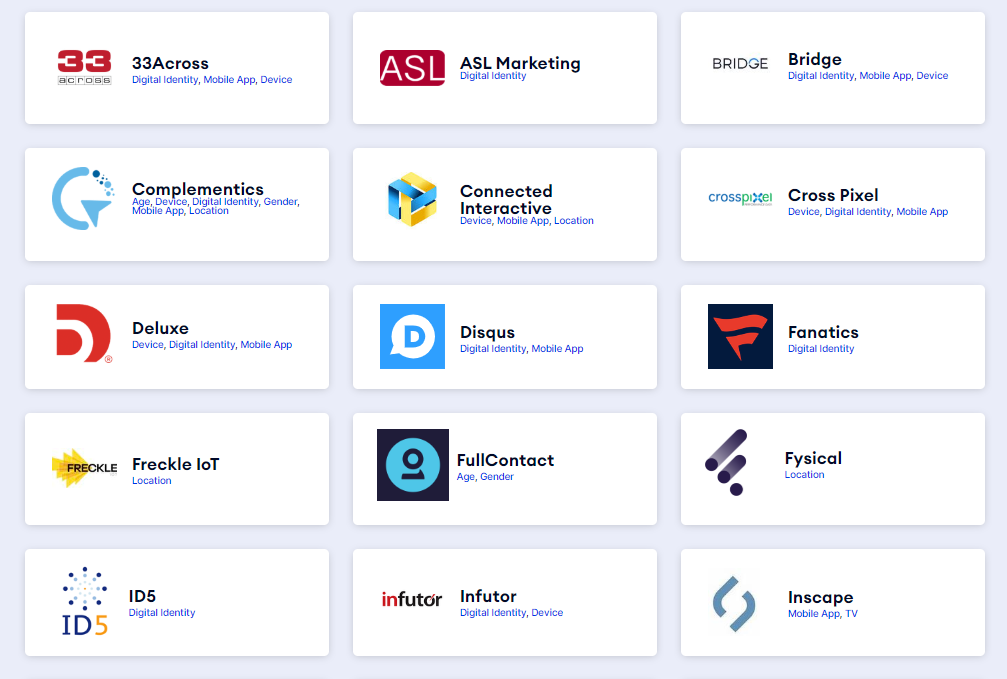Select Connected Interactive tags 'Device, Mobile App, Location'

(x=527, y=220)
